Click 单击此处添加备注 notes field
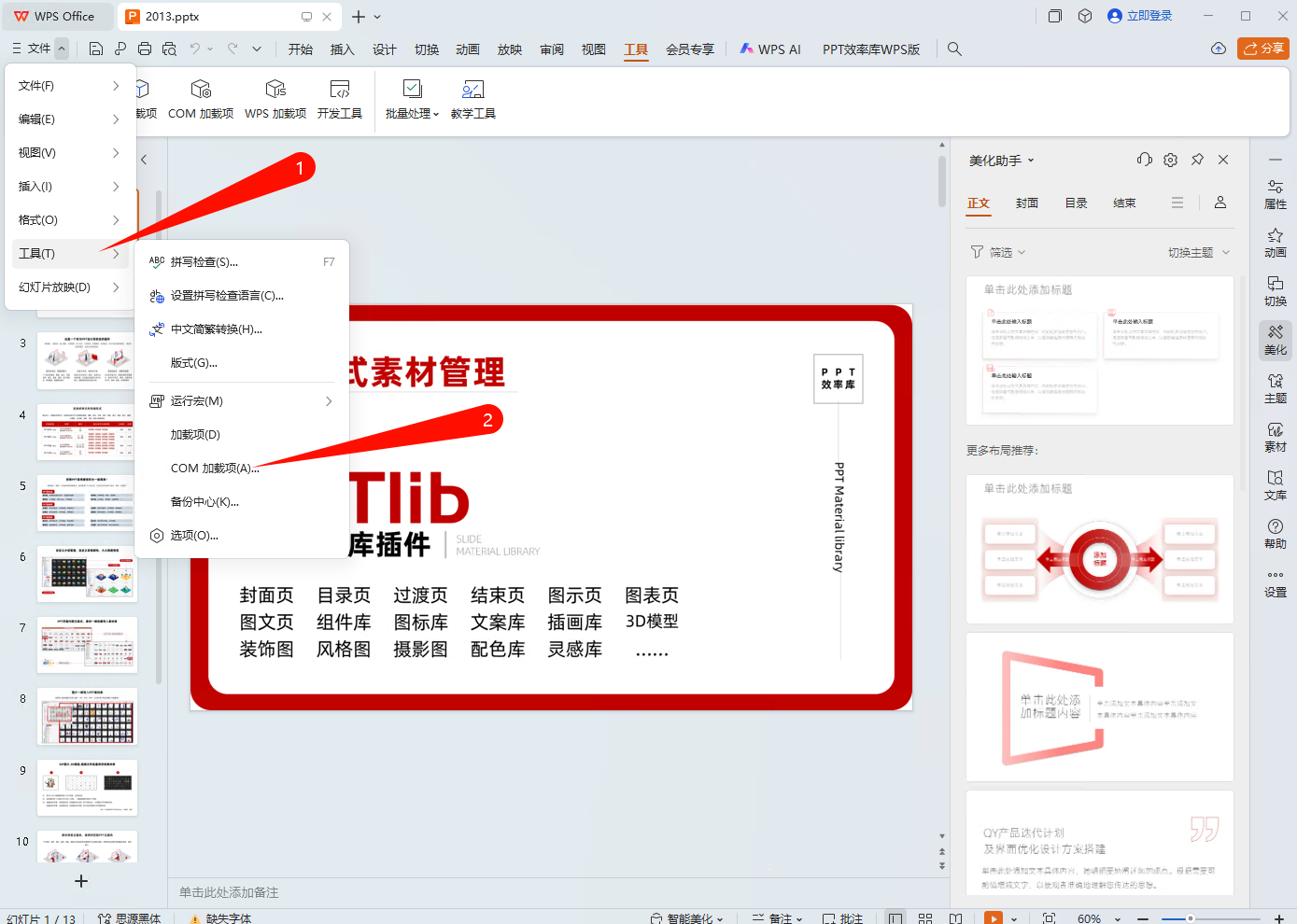 [x=229, y=892]
